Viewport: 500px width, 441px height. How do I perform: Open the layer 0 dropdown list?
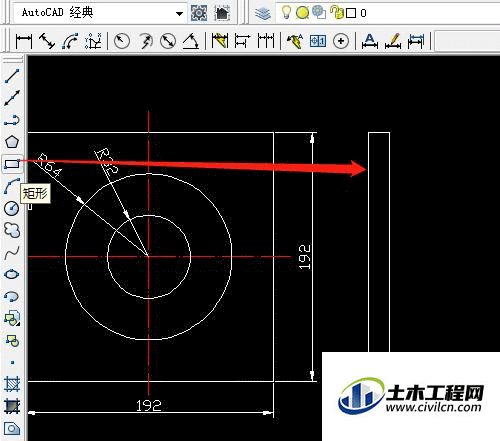coord(388,13)
